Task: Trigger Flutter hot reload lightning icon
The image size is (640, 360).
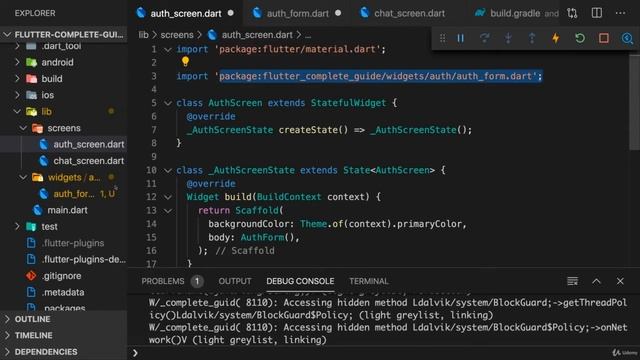Action: pos(556,38)
